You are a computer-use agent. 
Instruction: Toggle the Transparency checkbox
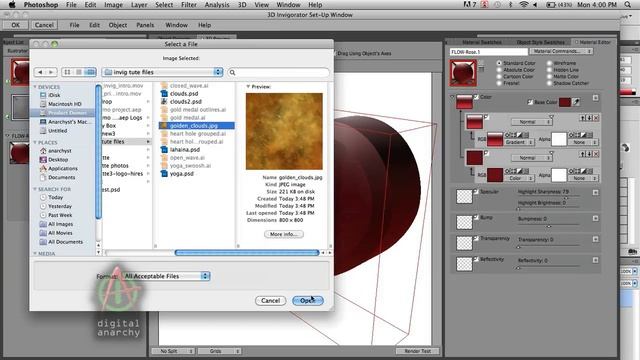pyautogui.click(x=476, y=238)
